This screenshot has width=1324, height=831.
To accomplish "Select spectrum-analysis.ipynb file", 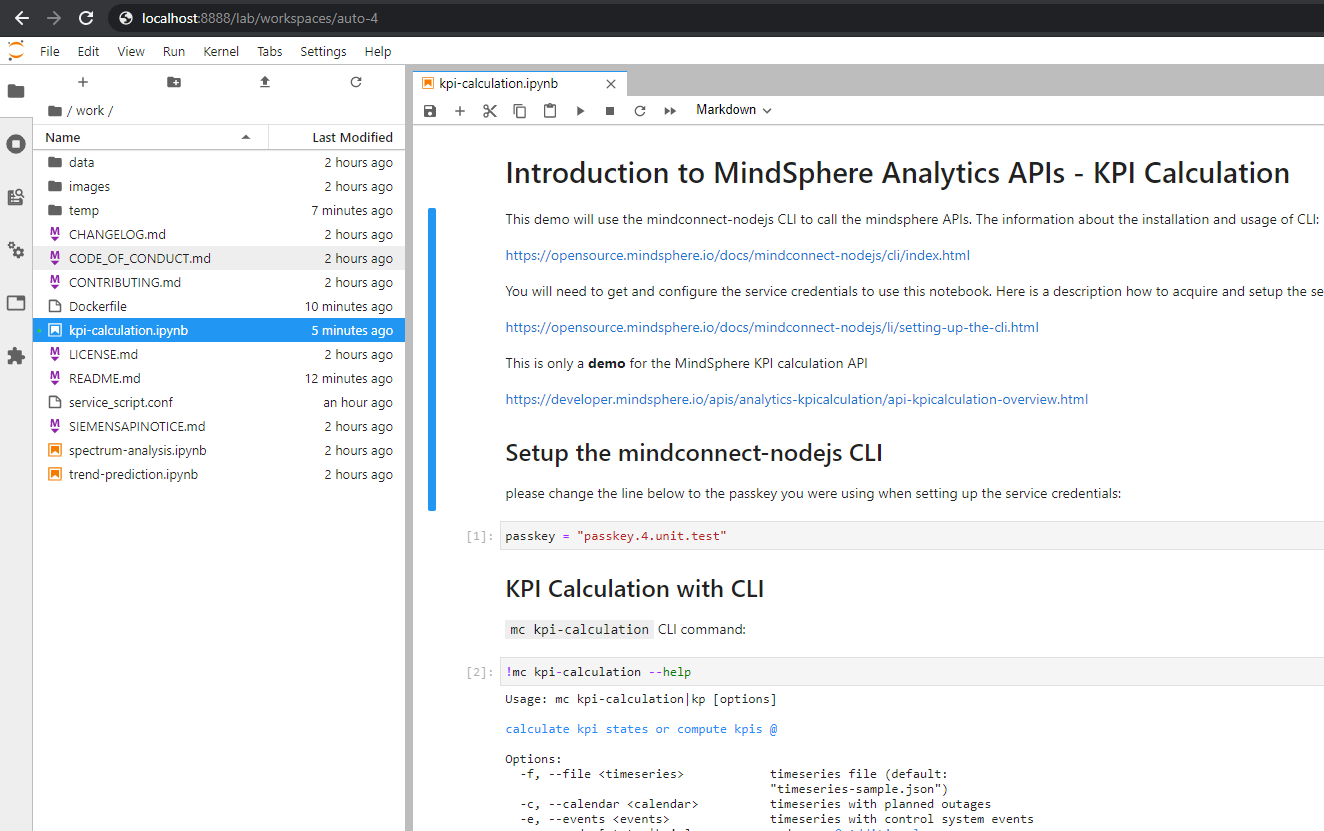I will pos(219,450).
